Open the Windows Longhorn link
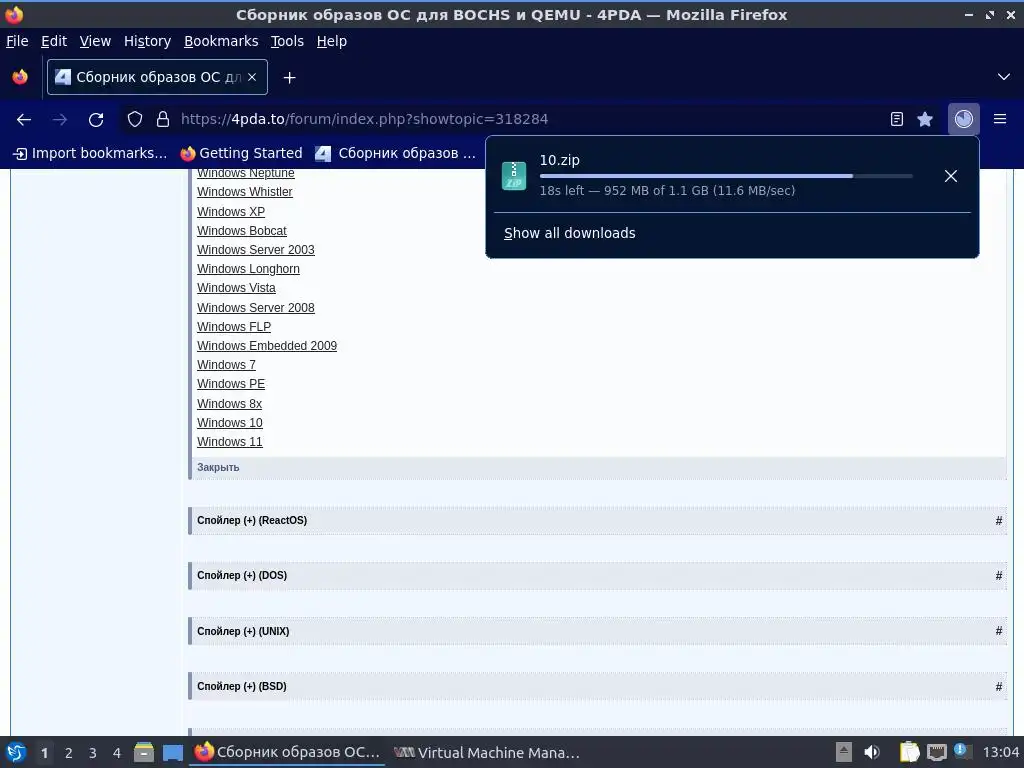 tap(248, 268)
